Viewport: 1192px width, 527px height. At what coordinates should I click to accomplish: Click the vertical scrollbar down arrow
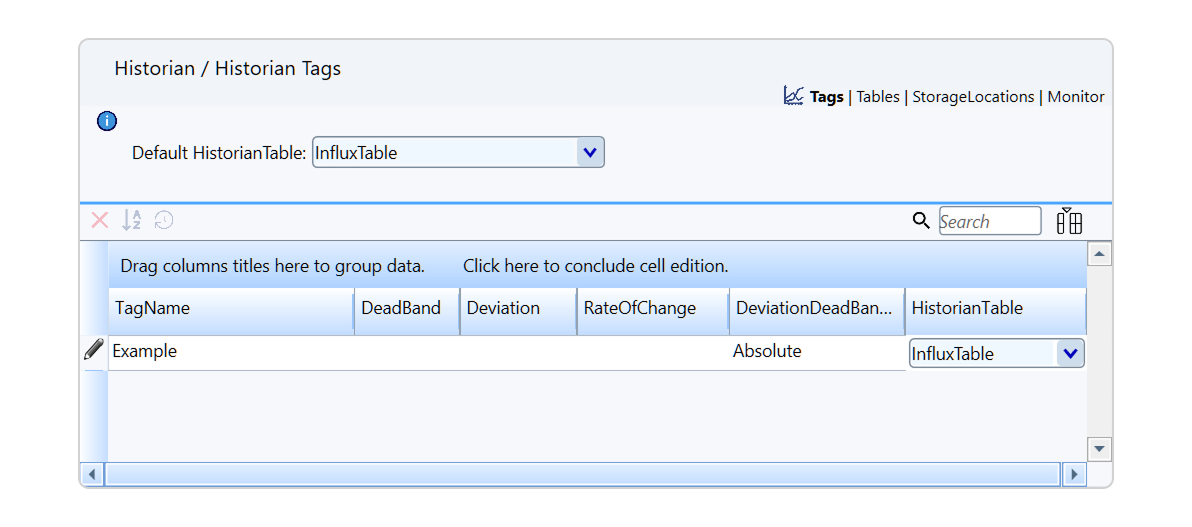click(x=1099, y=449)
